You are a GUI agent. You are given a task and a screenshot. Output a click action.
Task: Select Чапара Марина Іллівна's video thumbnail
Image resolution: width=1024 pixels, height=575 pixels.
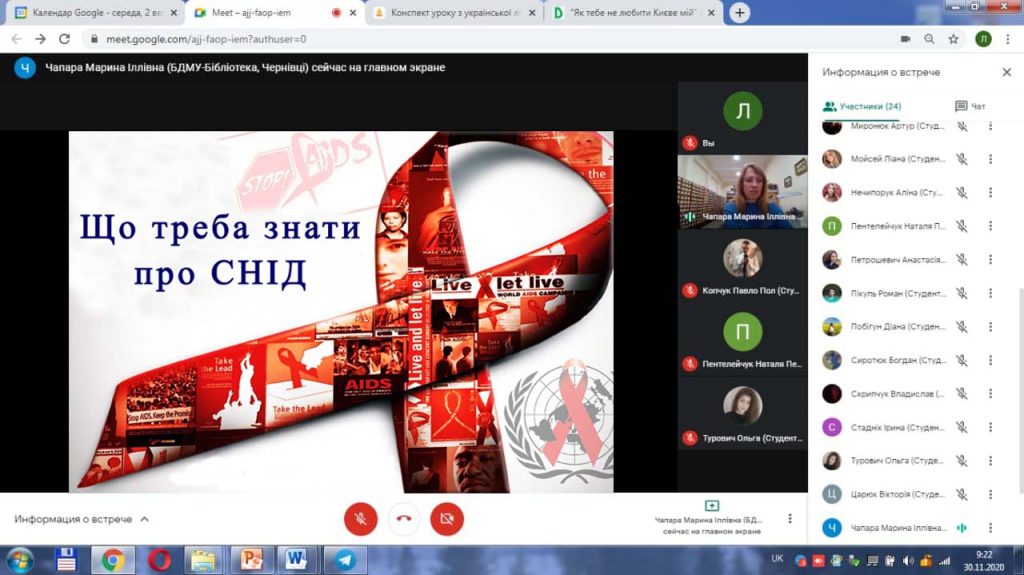[x=742, y=191]
